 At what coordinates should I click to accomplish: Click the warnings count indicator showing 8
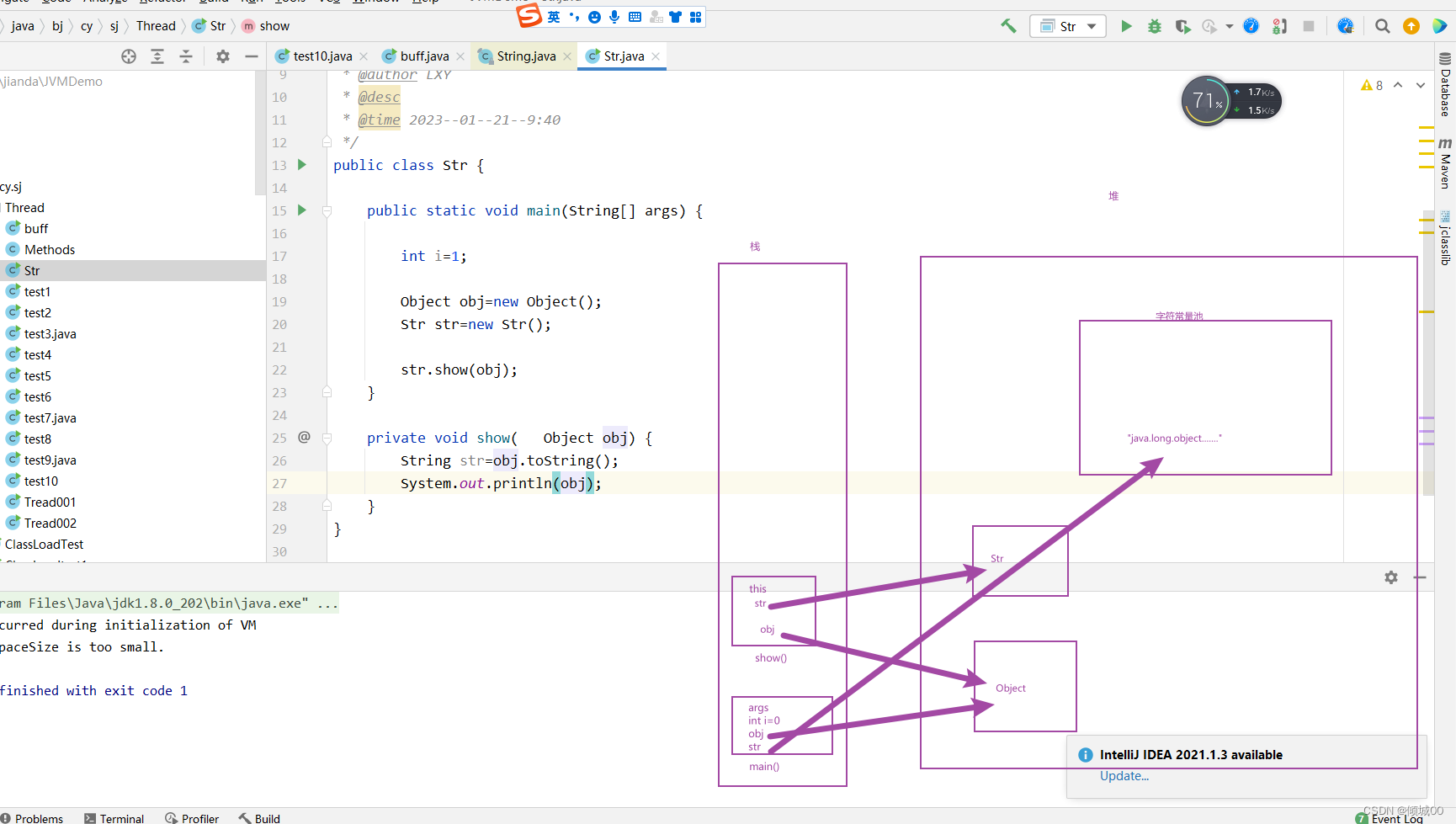(x=1372, y=85)
